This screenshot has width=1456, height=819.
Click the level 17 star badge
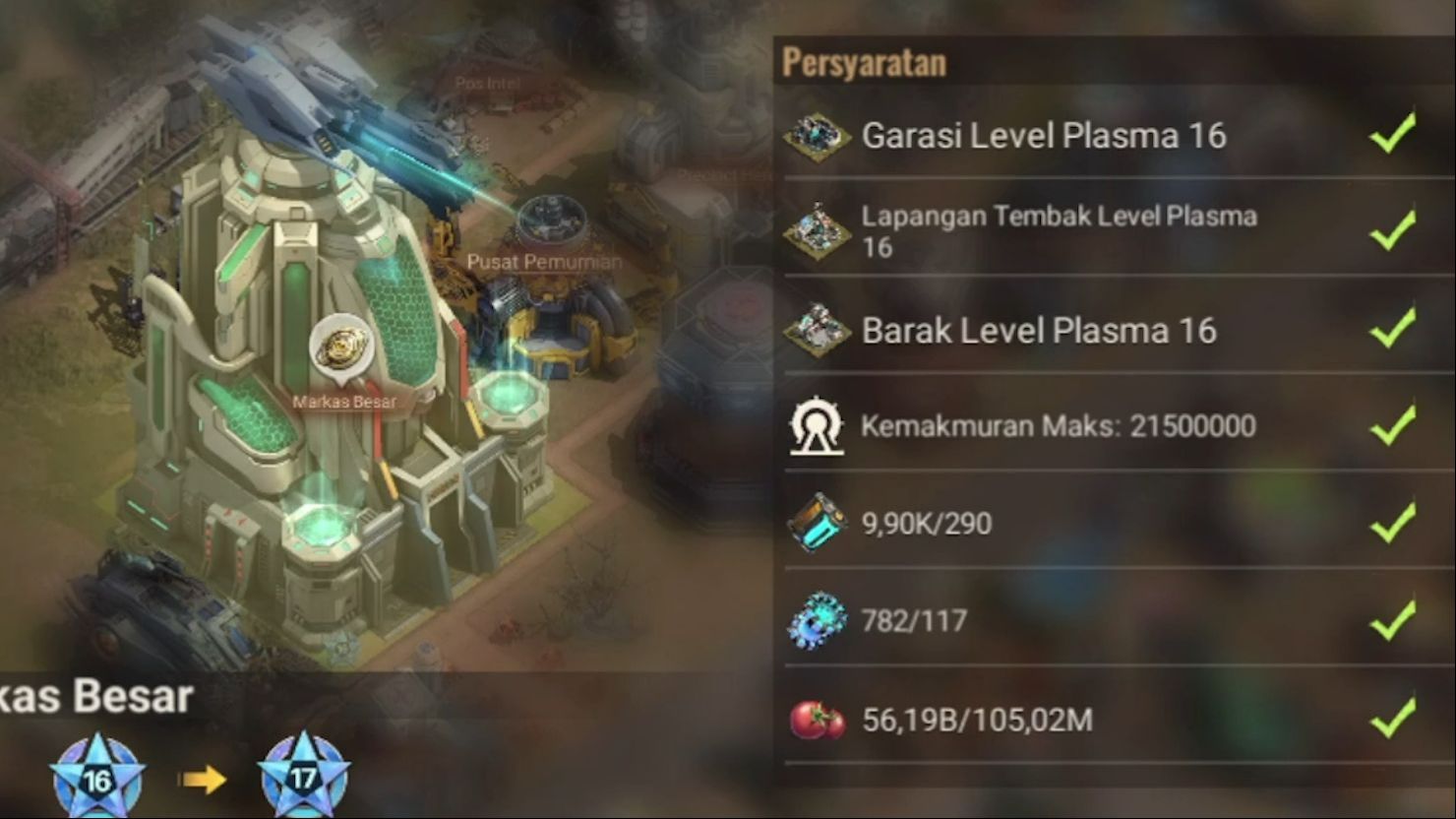[304, 777]
